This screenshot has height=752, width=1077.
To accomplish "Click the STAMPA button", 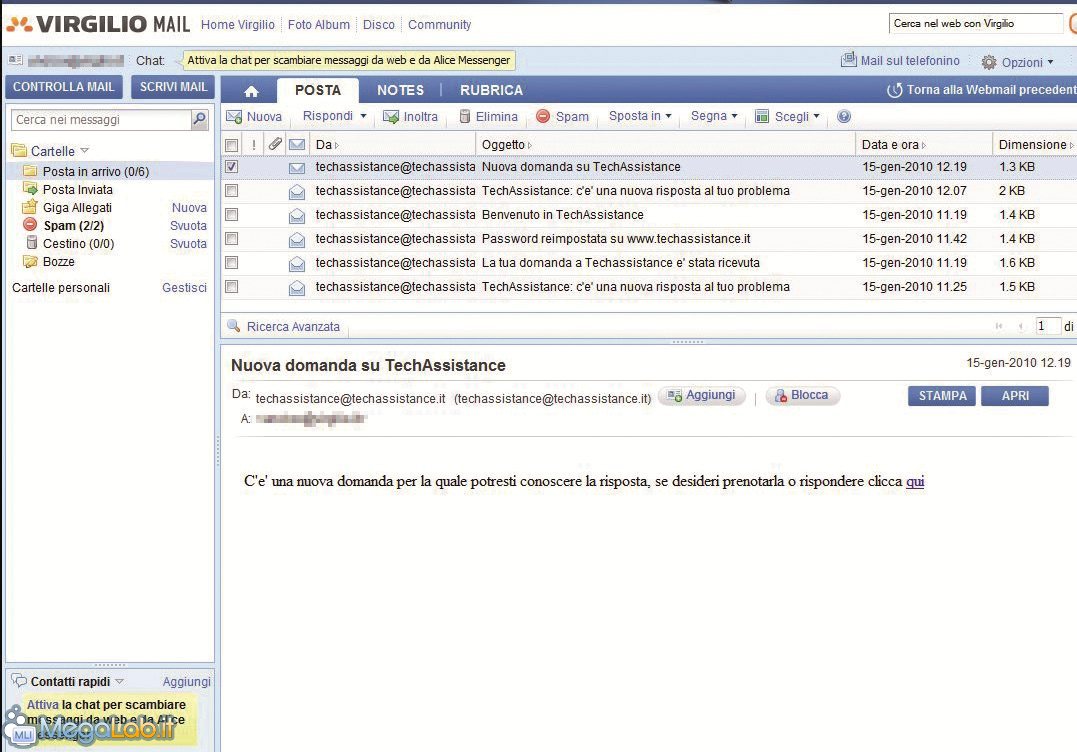I will click(x=942, y=396).
